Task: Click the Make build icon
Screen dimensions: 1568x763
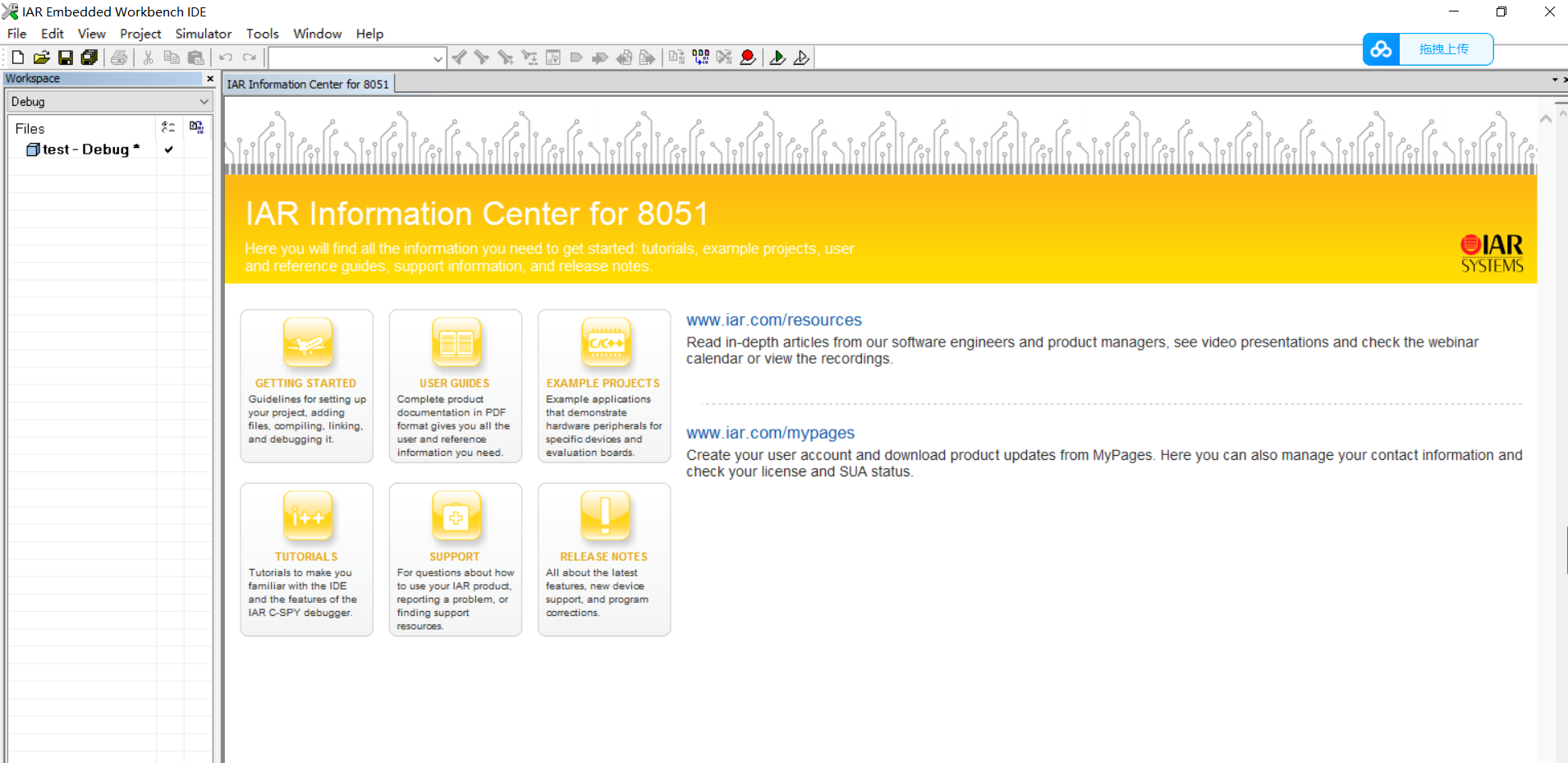Action: coord(700,57)
